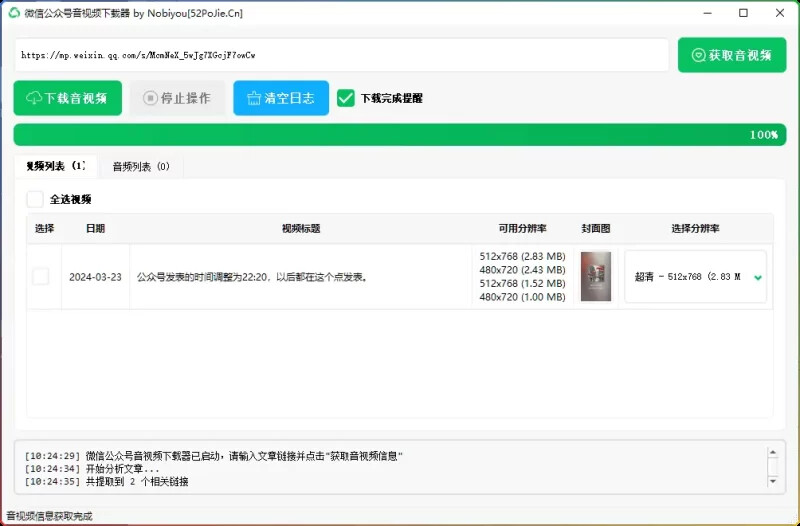Click the video cover thumbnail image
Viewport: 800px width, 526px height.
(596, 276)
